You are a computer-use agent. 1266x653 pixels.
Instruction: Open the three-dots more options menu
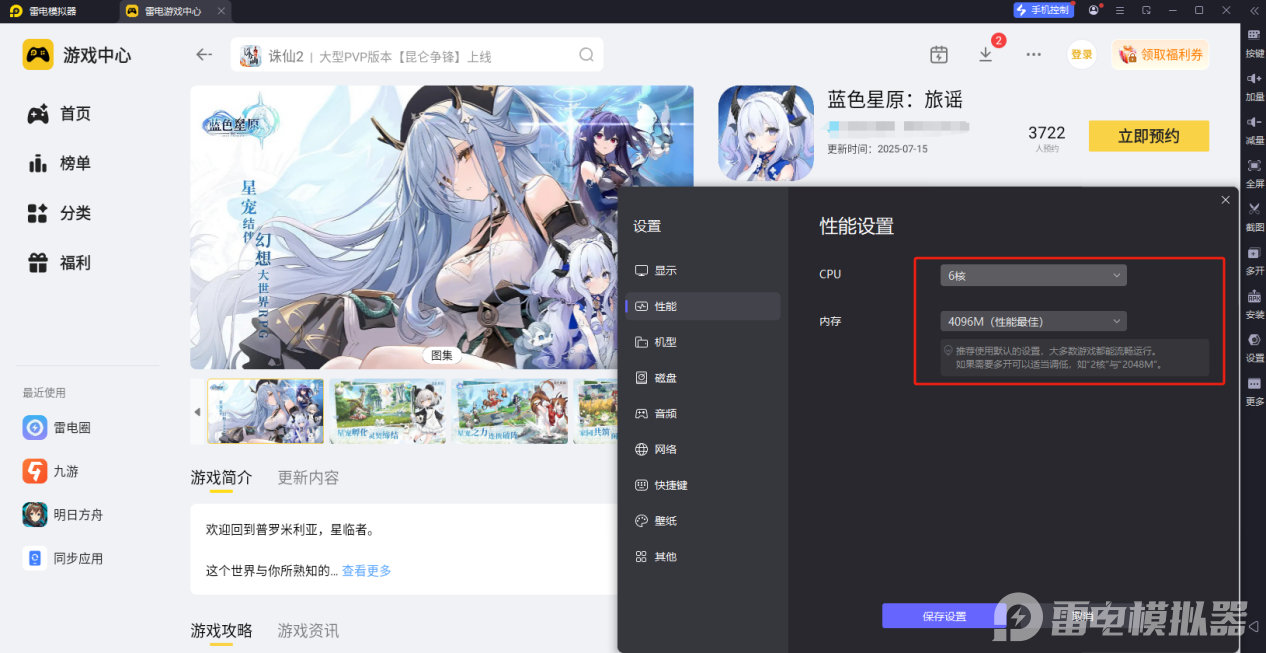(1034, 54)
